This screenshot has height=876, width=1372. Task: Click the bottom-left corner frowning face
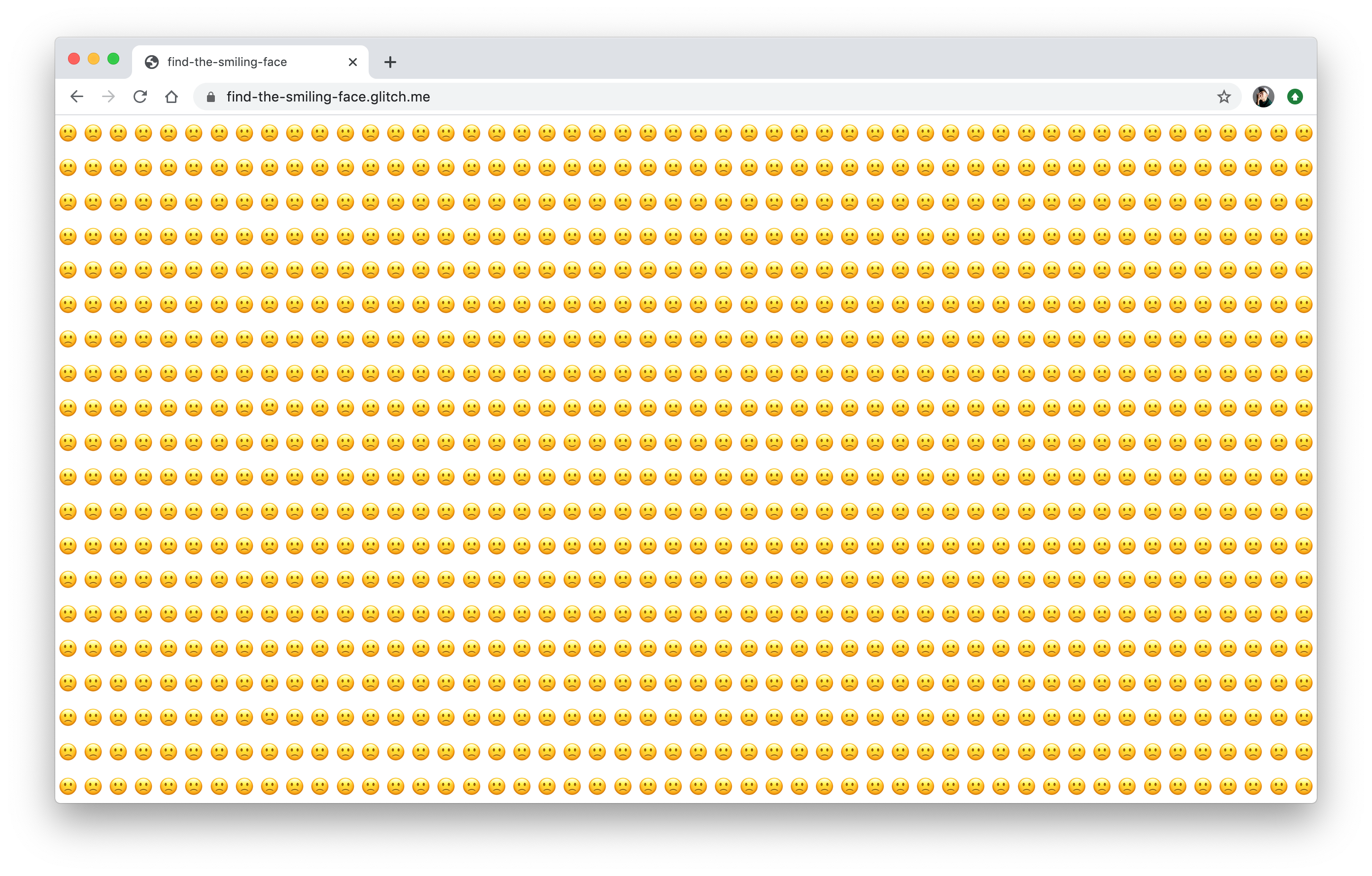68,787
